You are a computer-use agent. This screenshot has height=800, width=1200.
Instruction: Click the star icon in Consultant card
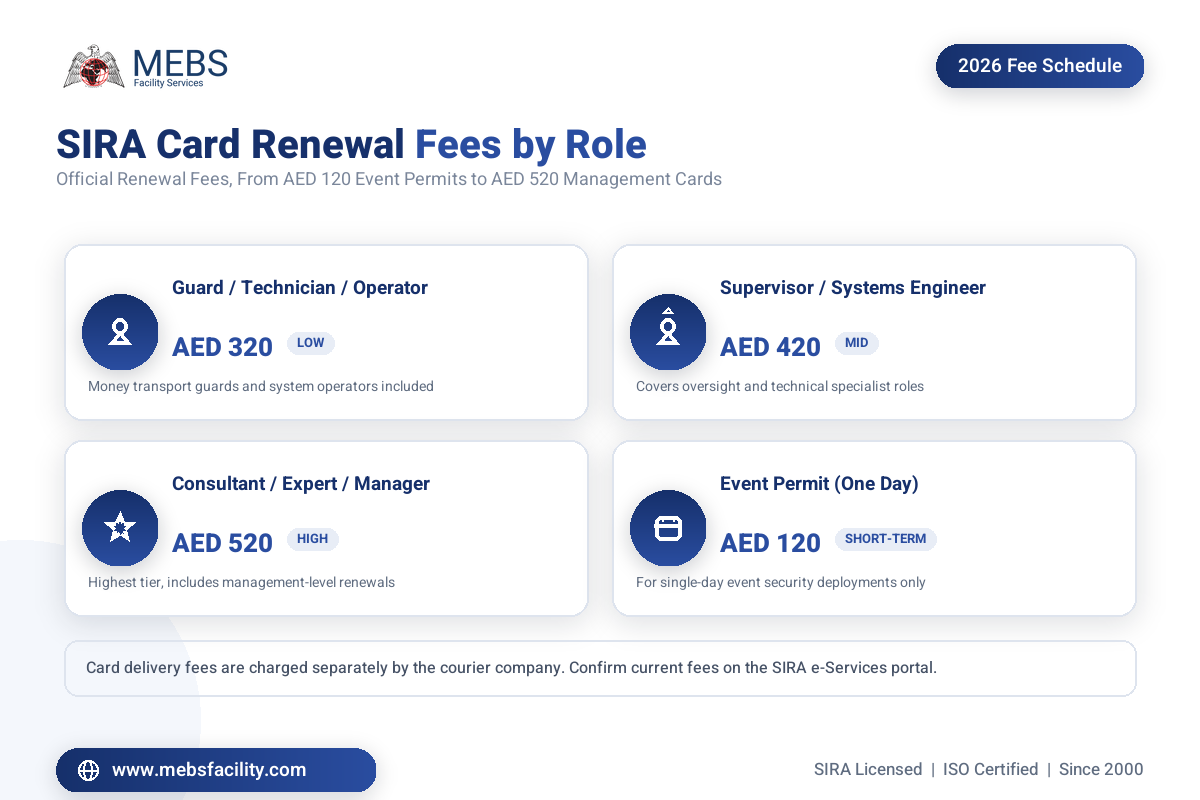(x=120, y=528)
